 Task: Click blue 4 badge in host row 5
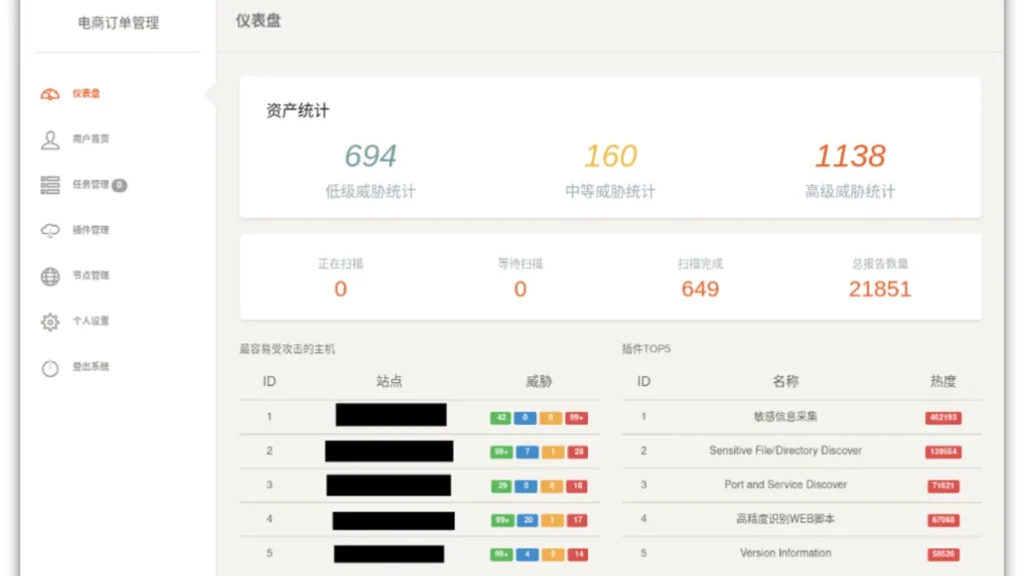[527, 554]
